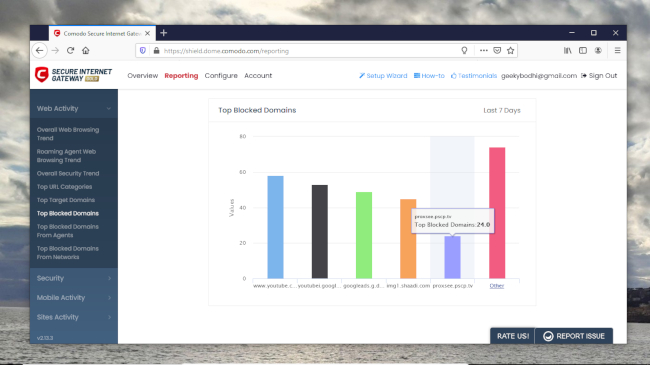The image size is (650, 365).
Task: Open Firefox hamburger menu
Action: [617, 51]
